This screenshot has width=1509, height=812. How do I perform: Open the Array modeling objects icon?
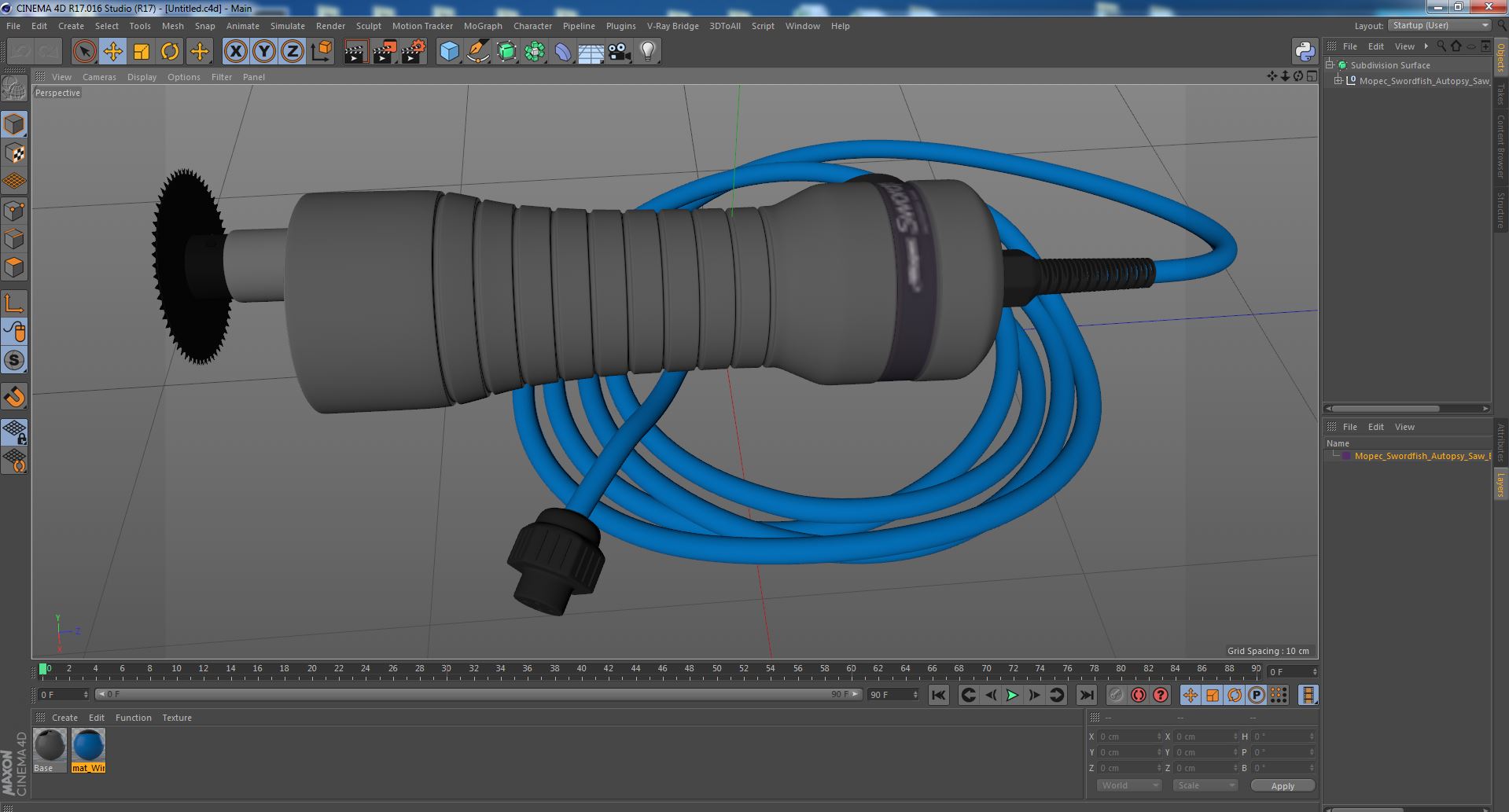tap(535, 52)
